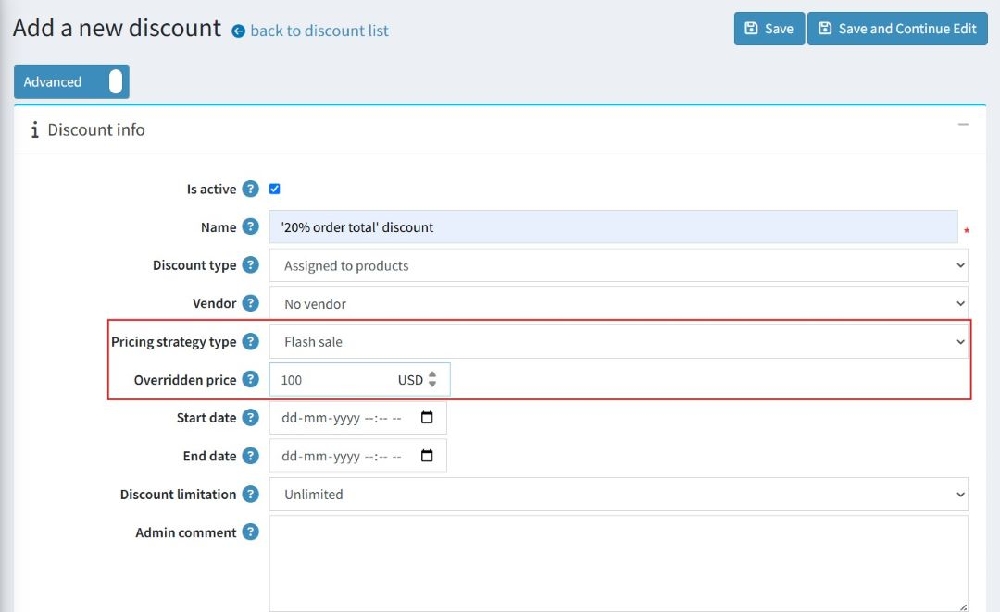Click the help icon next to Name
The image size is (1000, 612).
pos(251,227)
